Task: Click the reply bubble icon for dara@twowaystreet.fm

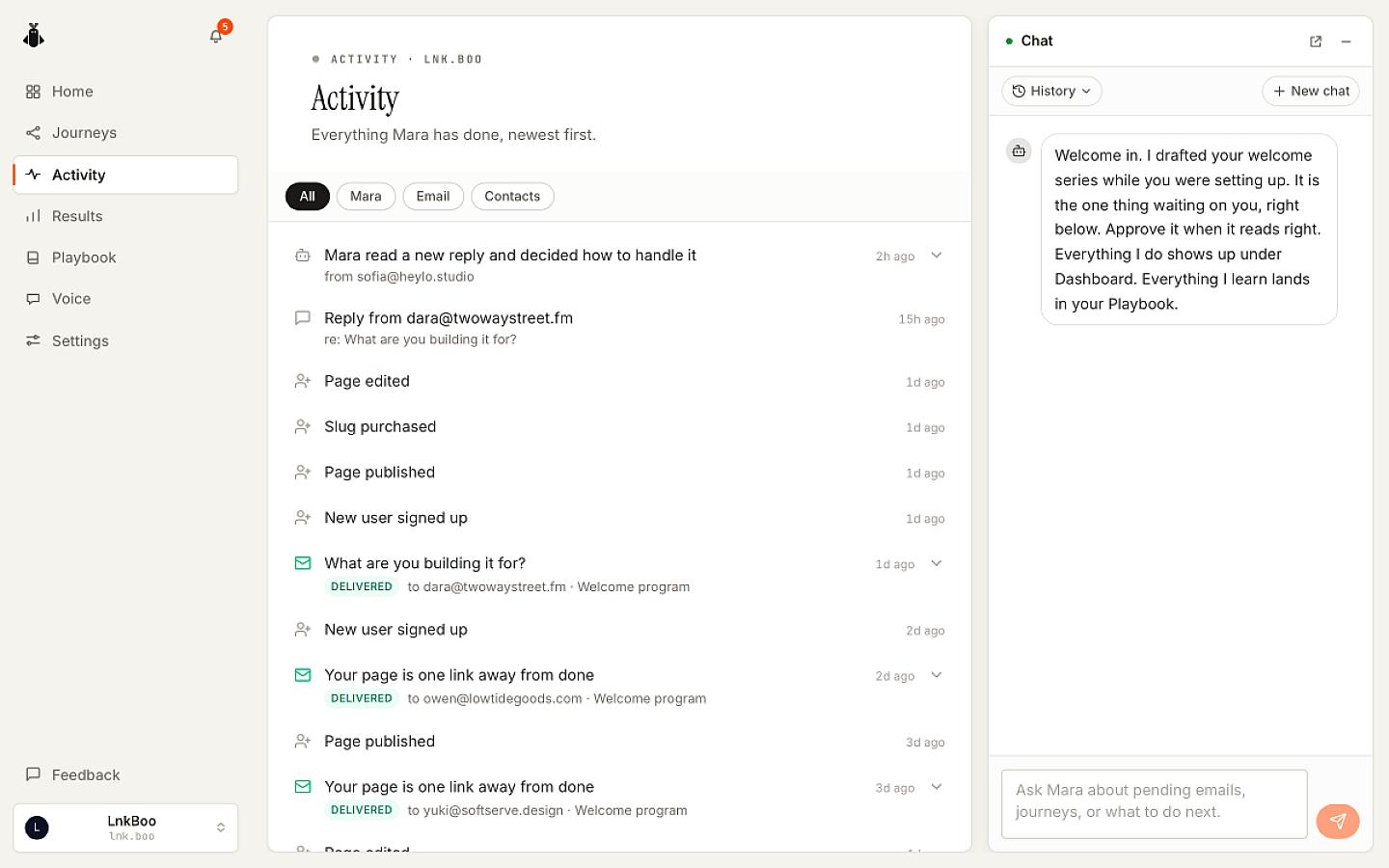Action: click(x=303, y=318)
